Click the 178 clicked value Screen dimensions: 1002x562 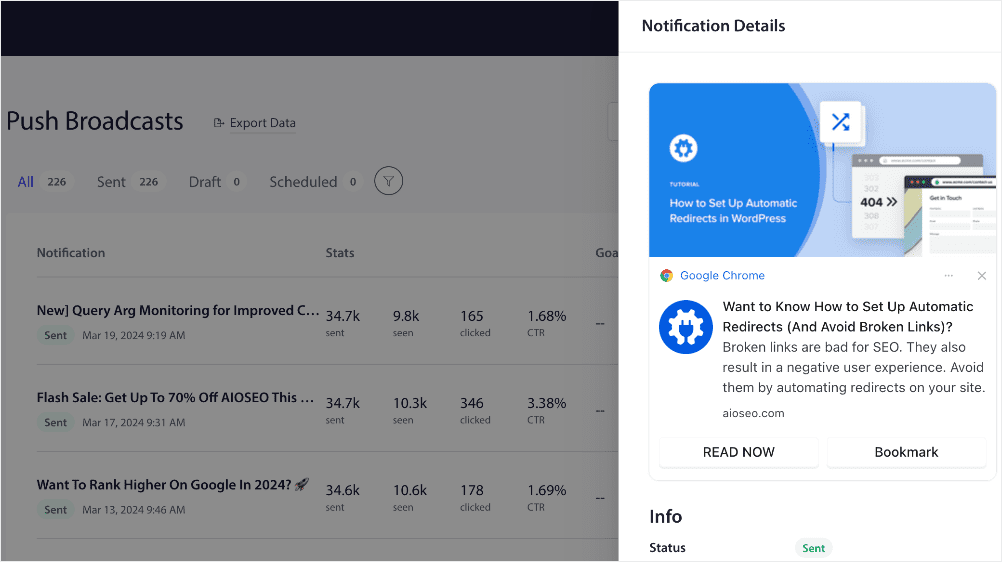point(472,490)
